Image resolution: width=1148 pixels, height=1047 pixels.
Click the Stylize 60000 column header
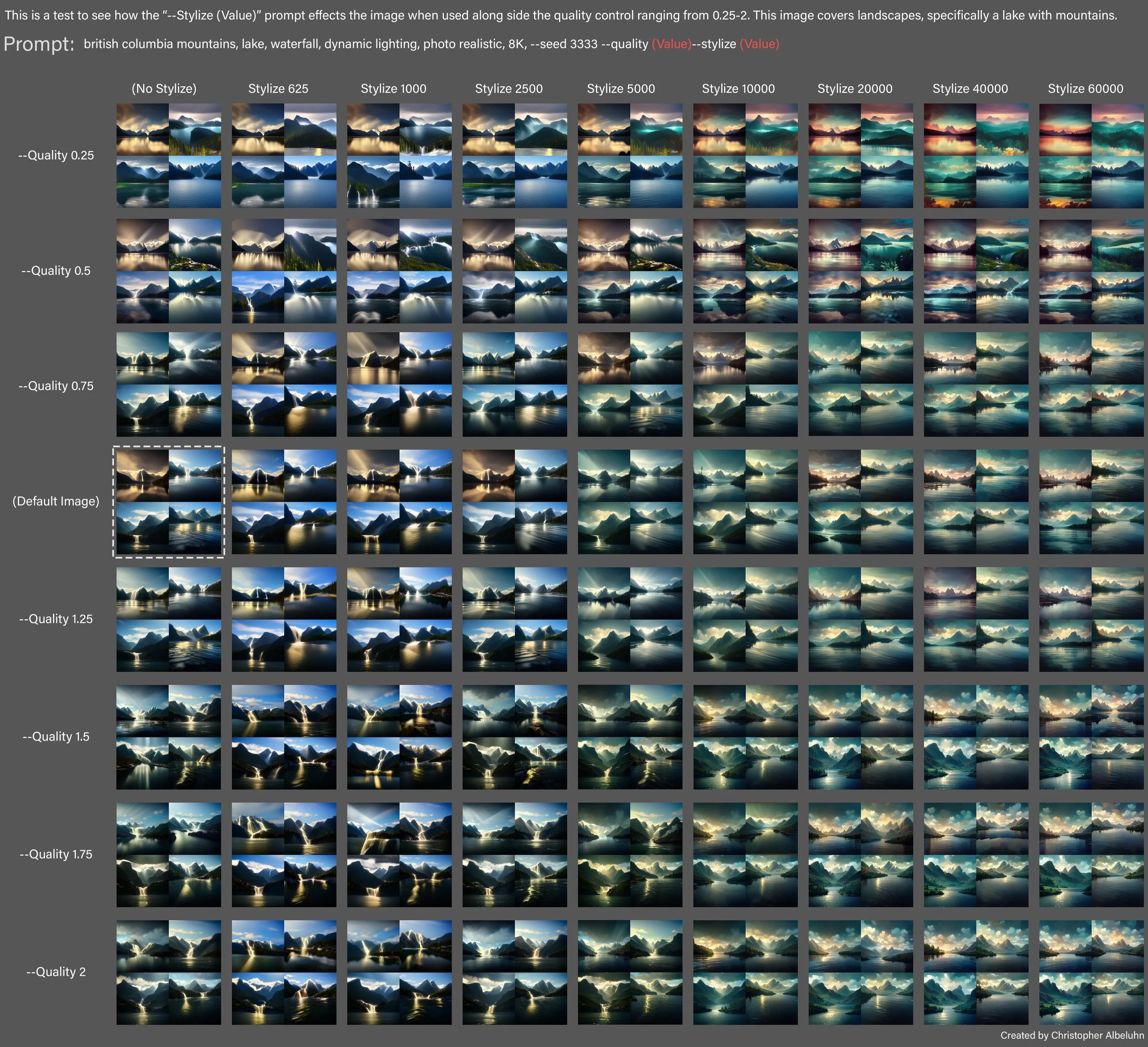click(1085, 88)
